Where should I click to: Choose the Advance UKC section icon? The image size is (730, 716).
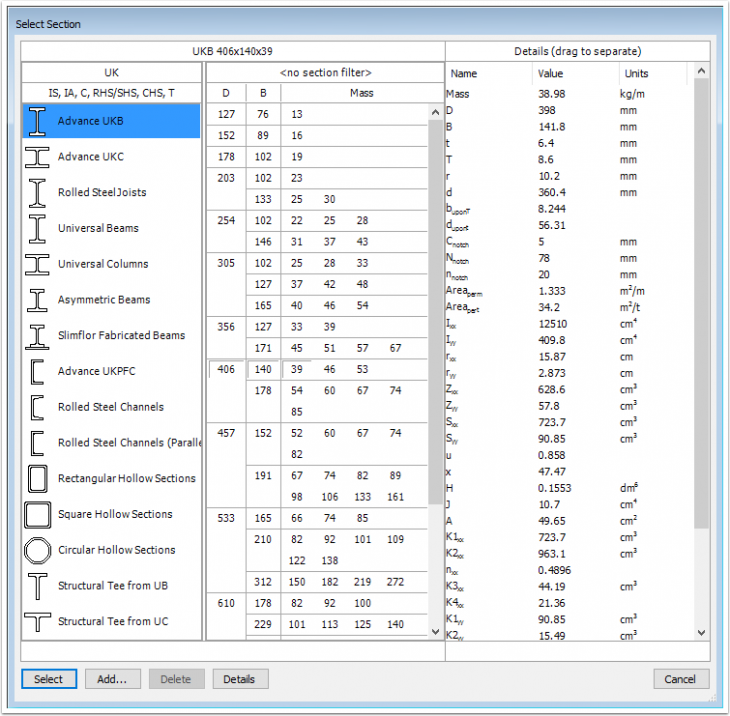click(37, 157)
